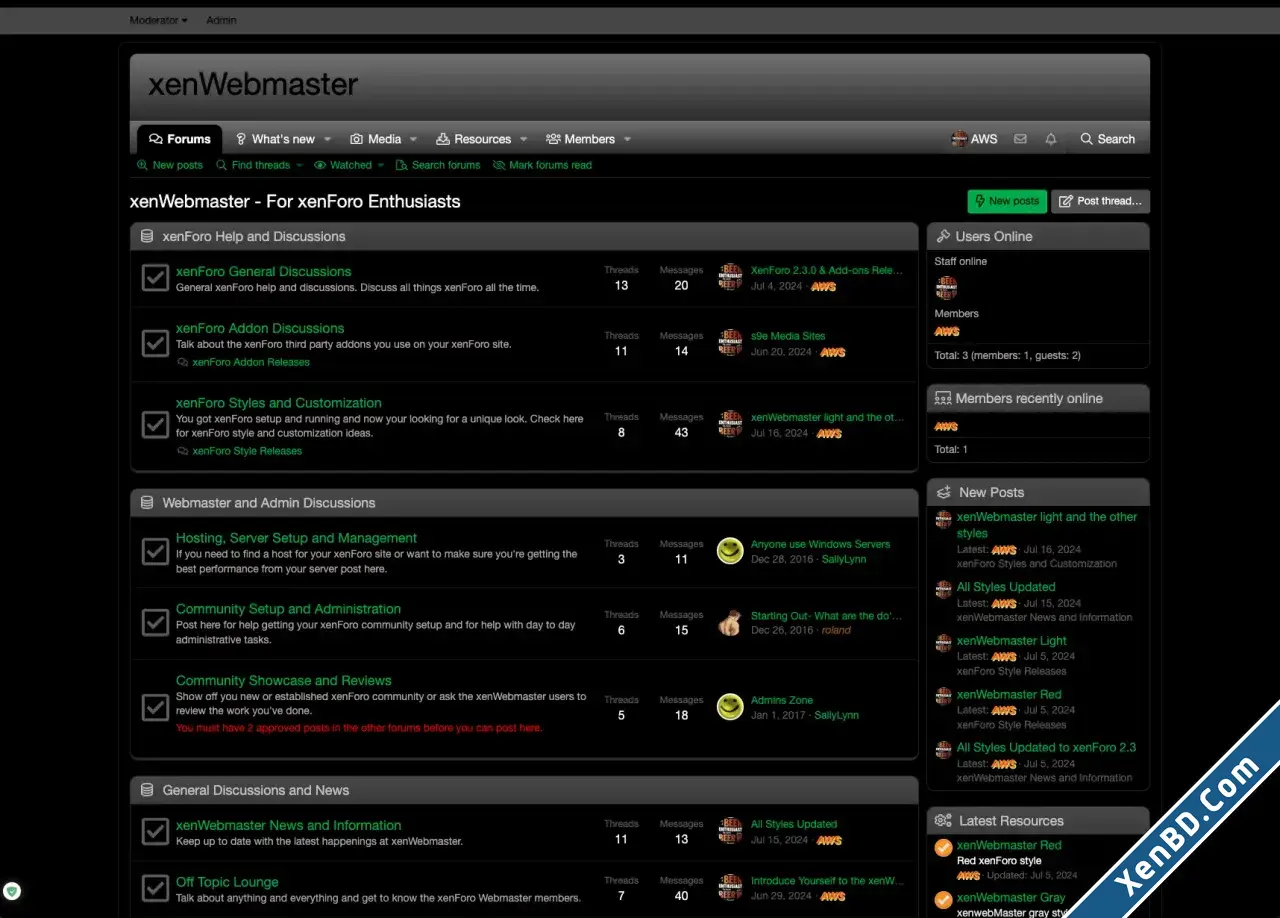
Task: Open the inbox envelope icon
Action: 1020,139
